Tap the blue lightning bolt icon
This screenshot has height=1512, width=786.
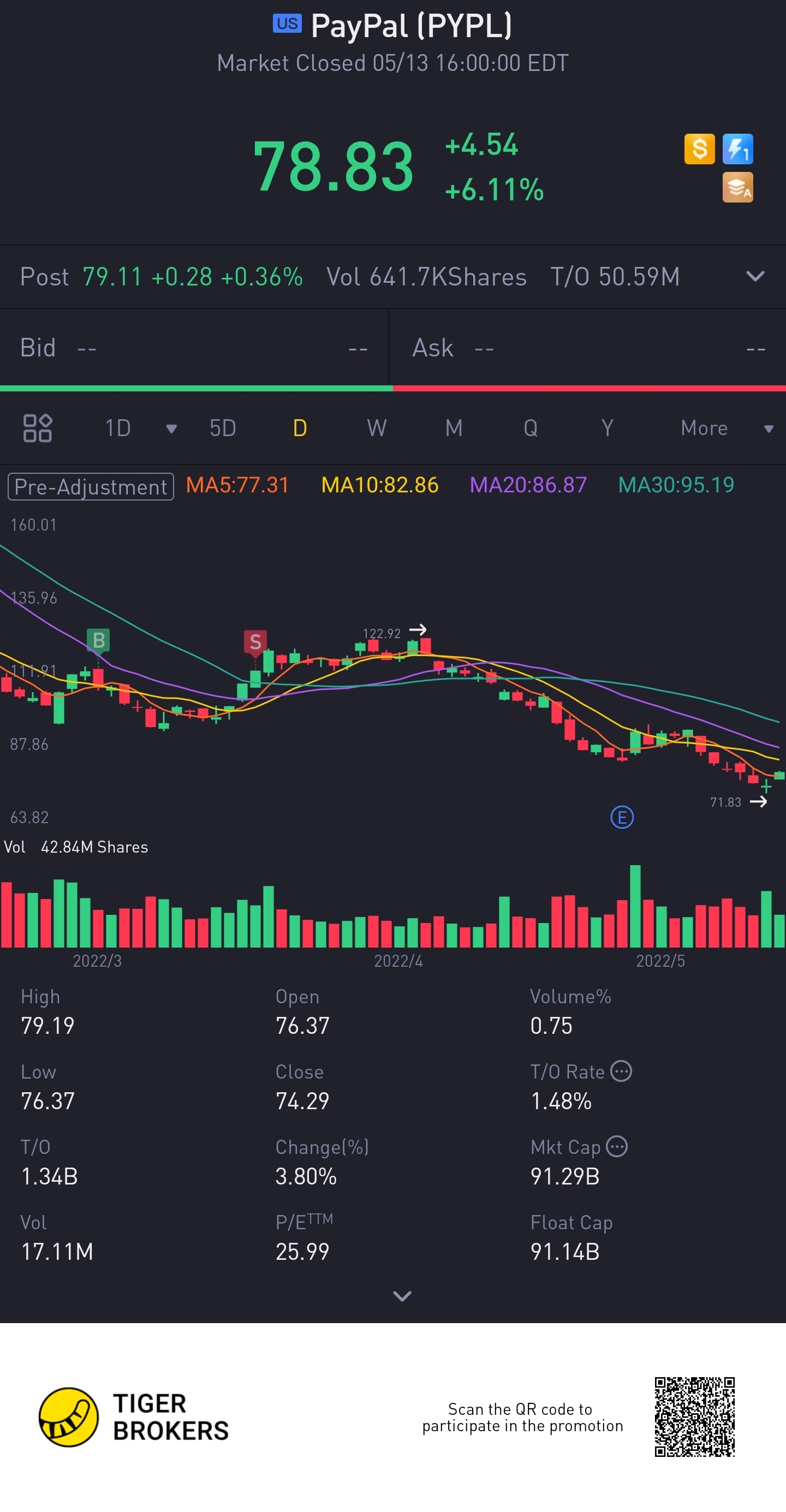(x=737, y=149)
